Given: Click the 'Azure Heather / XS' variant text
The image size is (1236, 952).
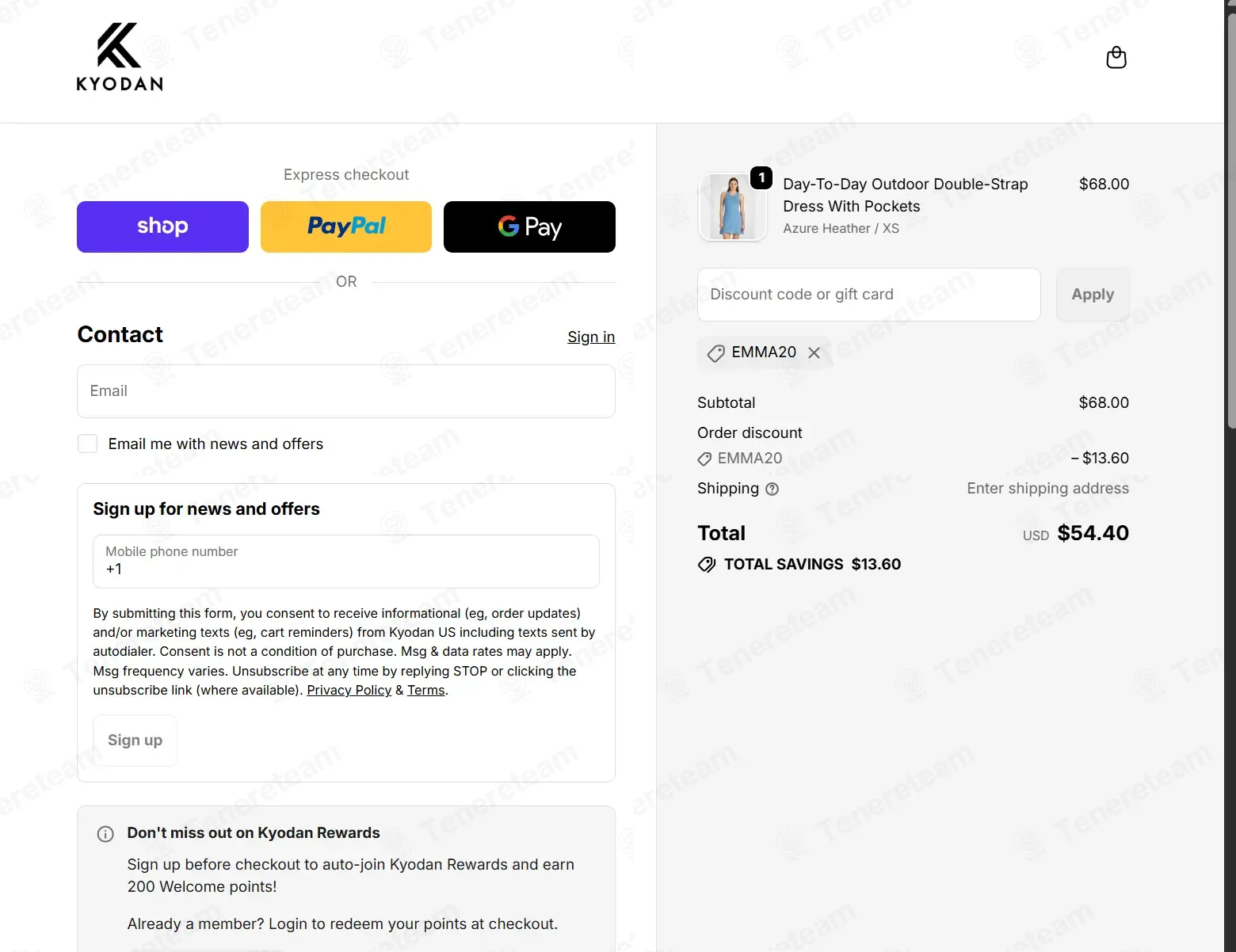Looking at the screenshot, I should click(841, 229).
